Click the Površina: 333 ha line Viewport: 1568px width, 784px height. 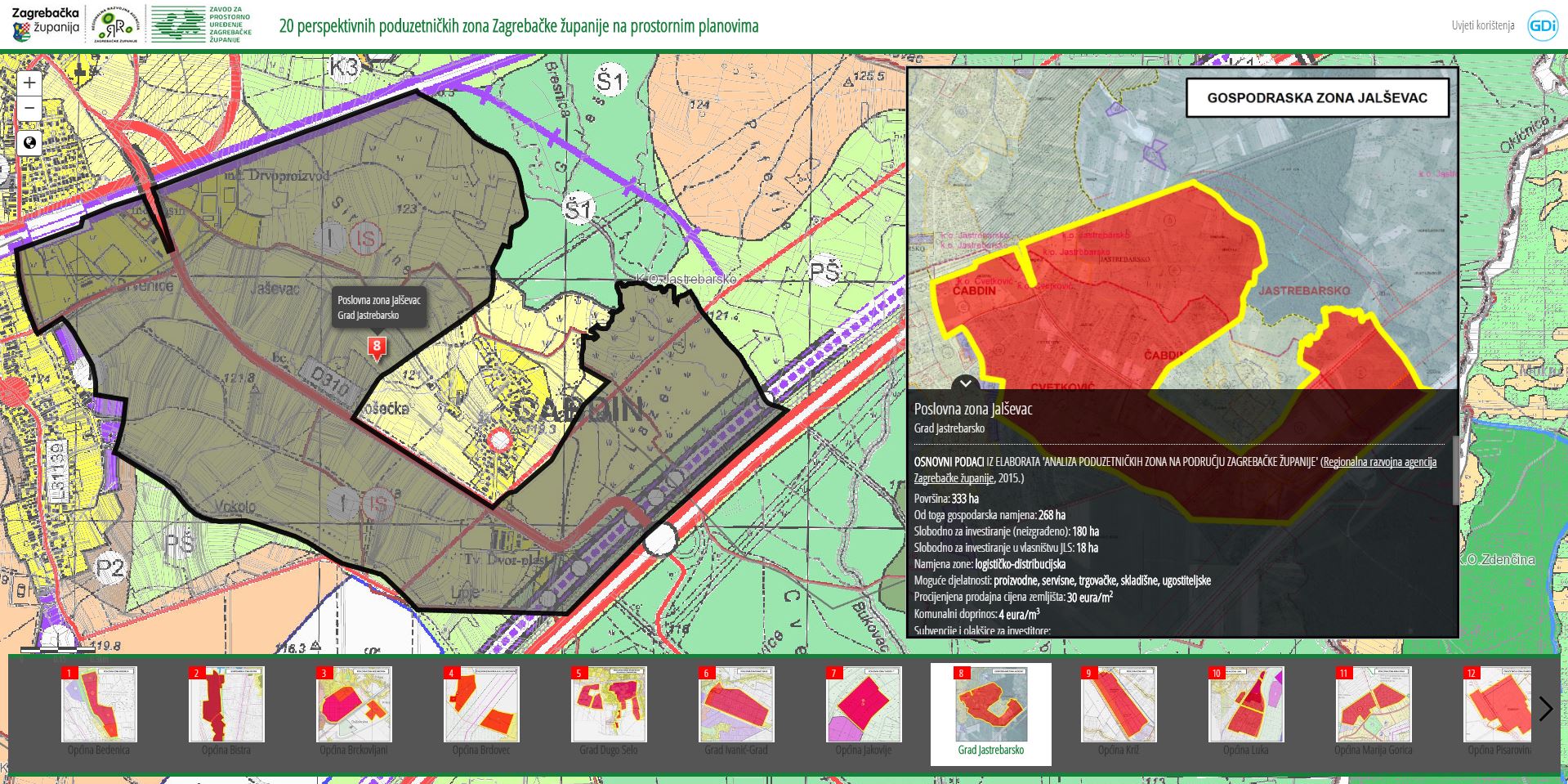tap(946, 499)
